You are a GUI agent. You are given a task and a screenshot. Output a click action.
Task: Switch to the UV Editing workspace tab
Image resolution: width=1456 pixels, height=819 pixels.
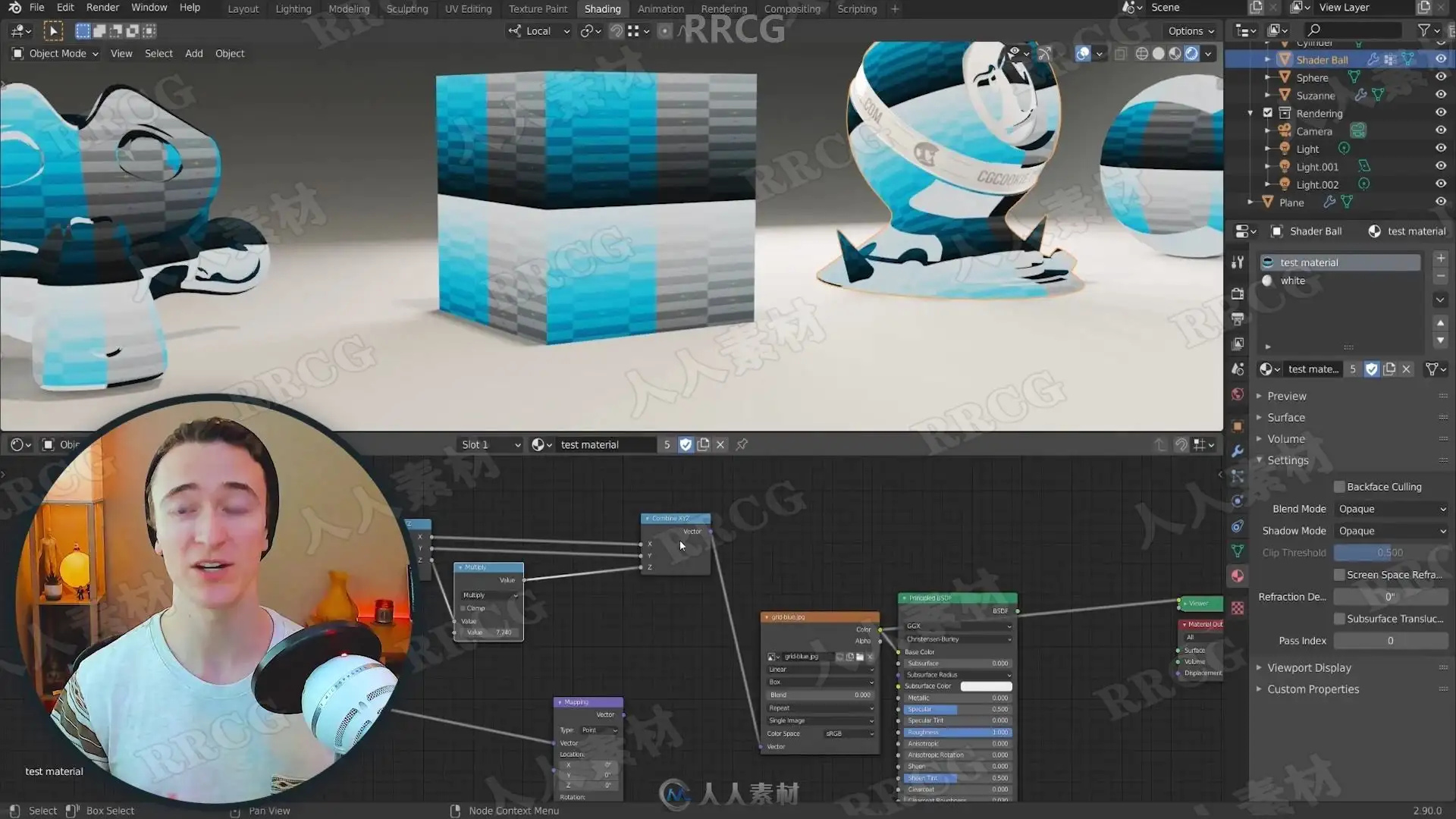[x=468, y=9]
